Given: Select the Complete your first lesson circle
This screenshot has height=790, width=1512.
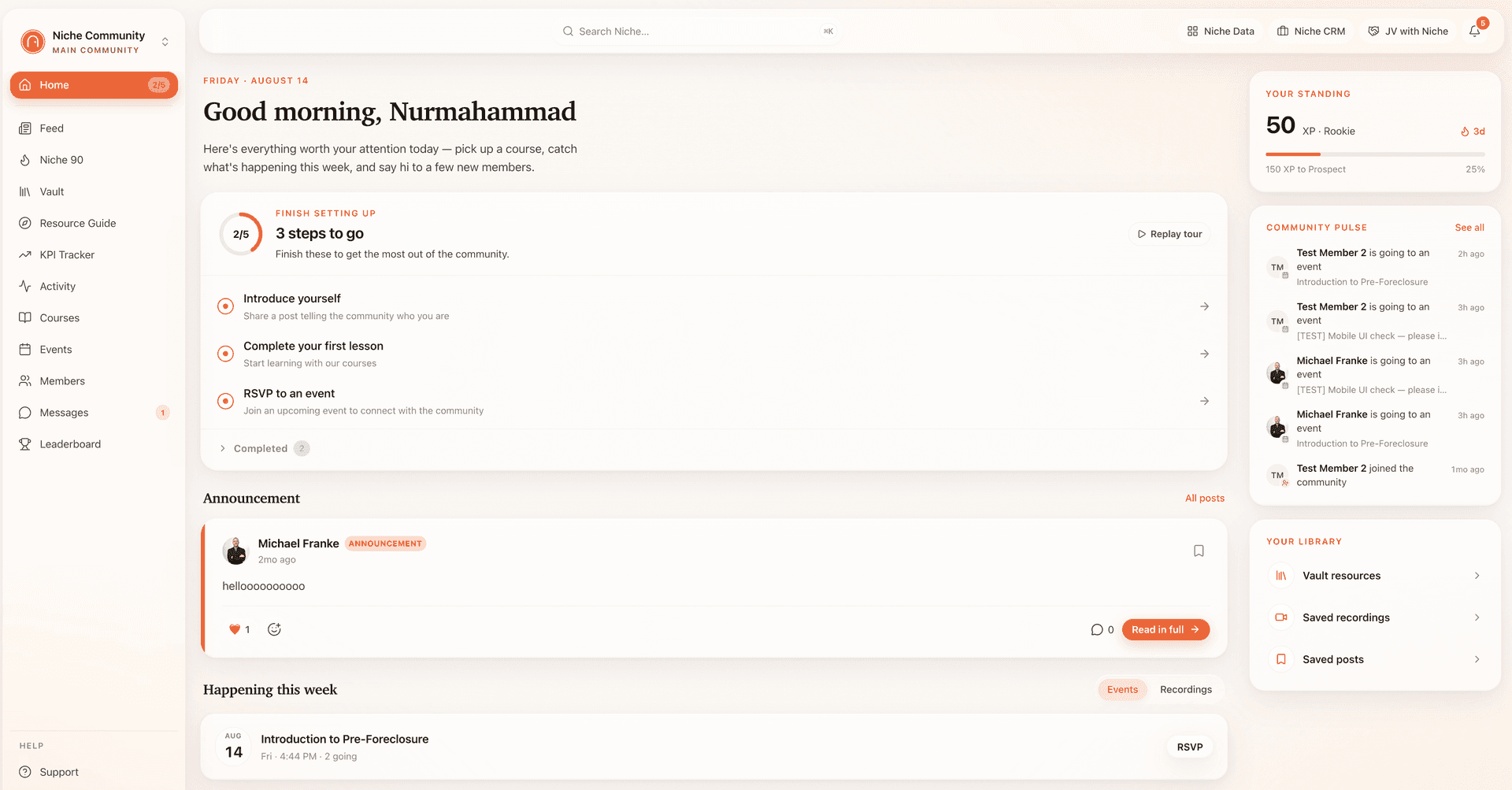Looking at the screenshot, I should [225, 354].
